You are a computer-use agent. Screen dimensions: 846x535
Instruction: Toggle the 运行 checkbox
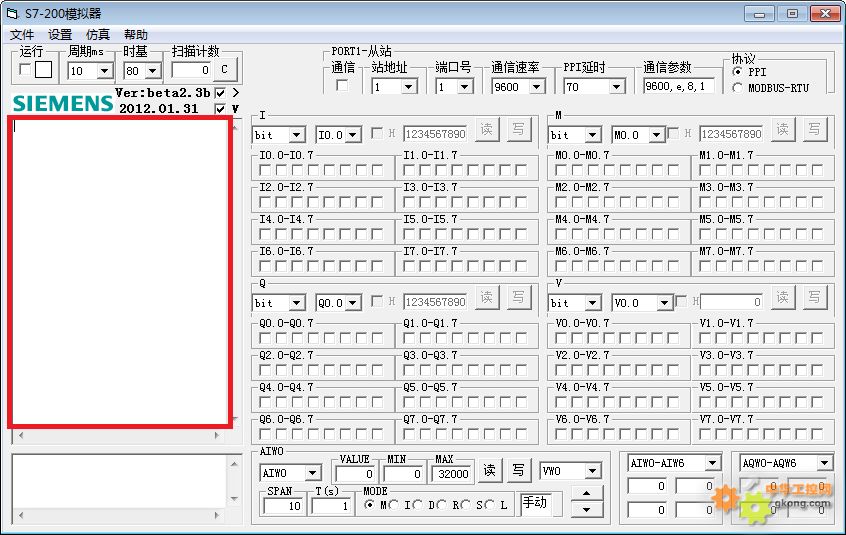point(25,69)
